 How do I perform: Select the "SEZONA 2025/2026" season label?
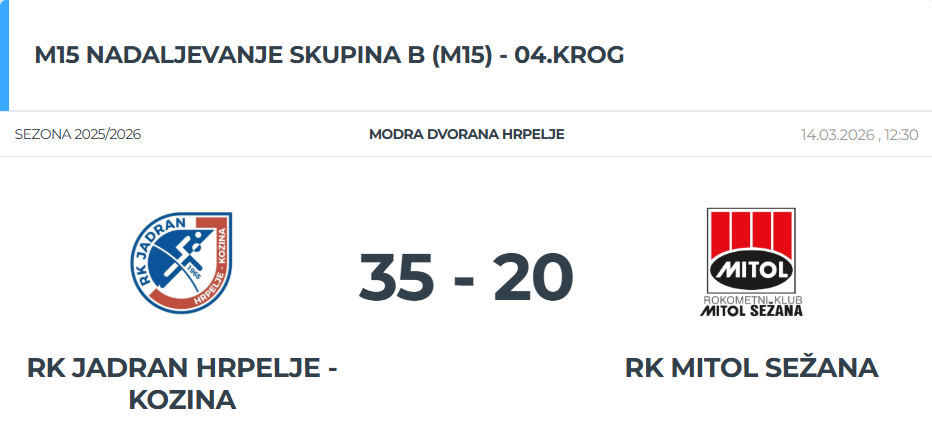[x=78, y=134]
